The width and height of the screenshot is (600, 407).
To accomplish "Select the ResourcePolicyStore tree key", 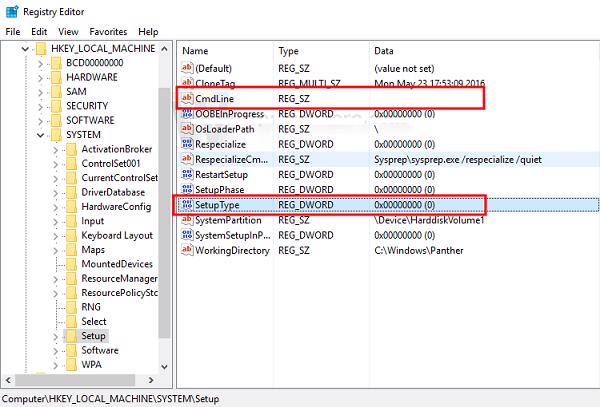I will [x=119, y=293].
